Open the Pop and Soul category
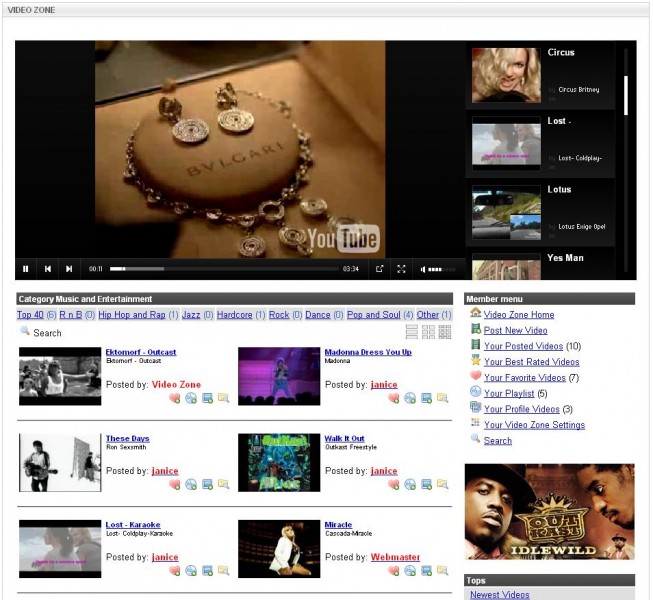 point(374,315)
